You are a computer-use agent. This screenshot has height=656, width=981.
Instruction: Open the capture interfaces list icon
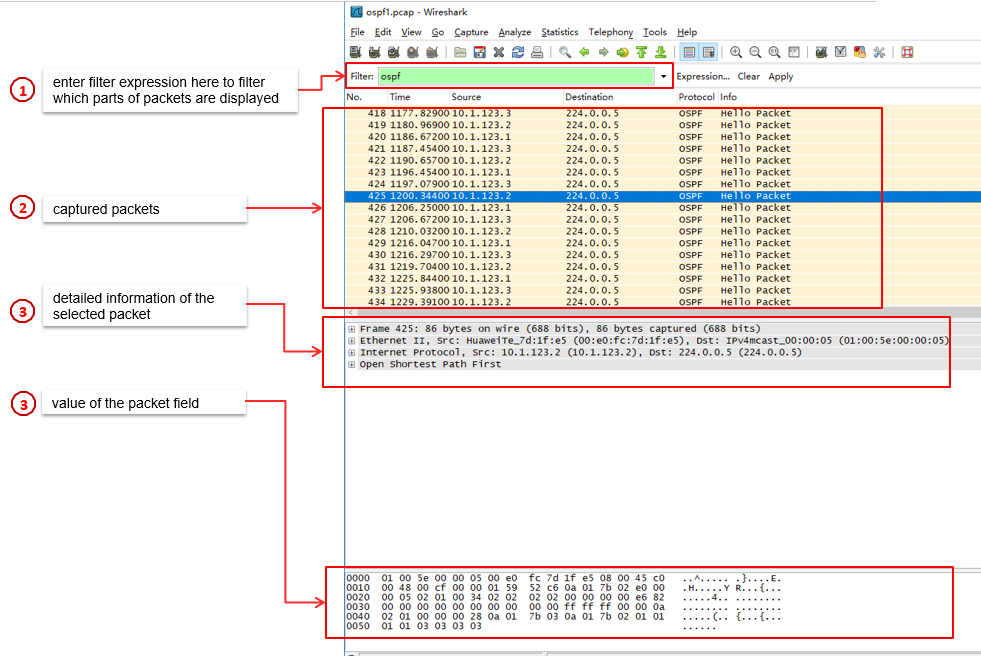click(x=355, y=53)
